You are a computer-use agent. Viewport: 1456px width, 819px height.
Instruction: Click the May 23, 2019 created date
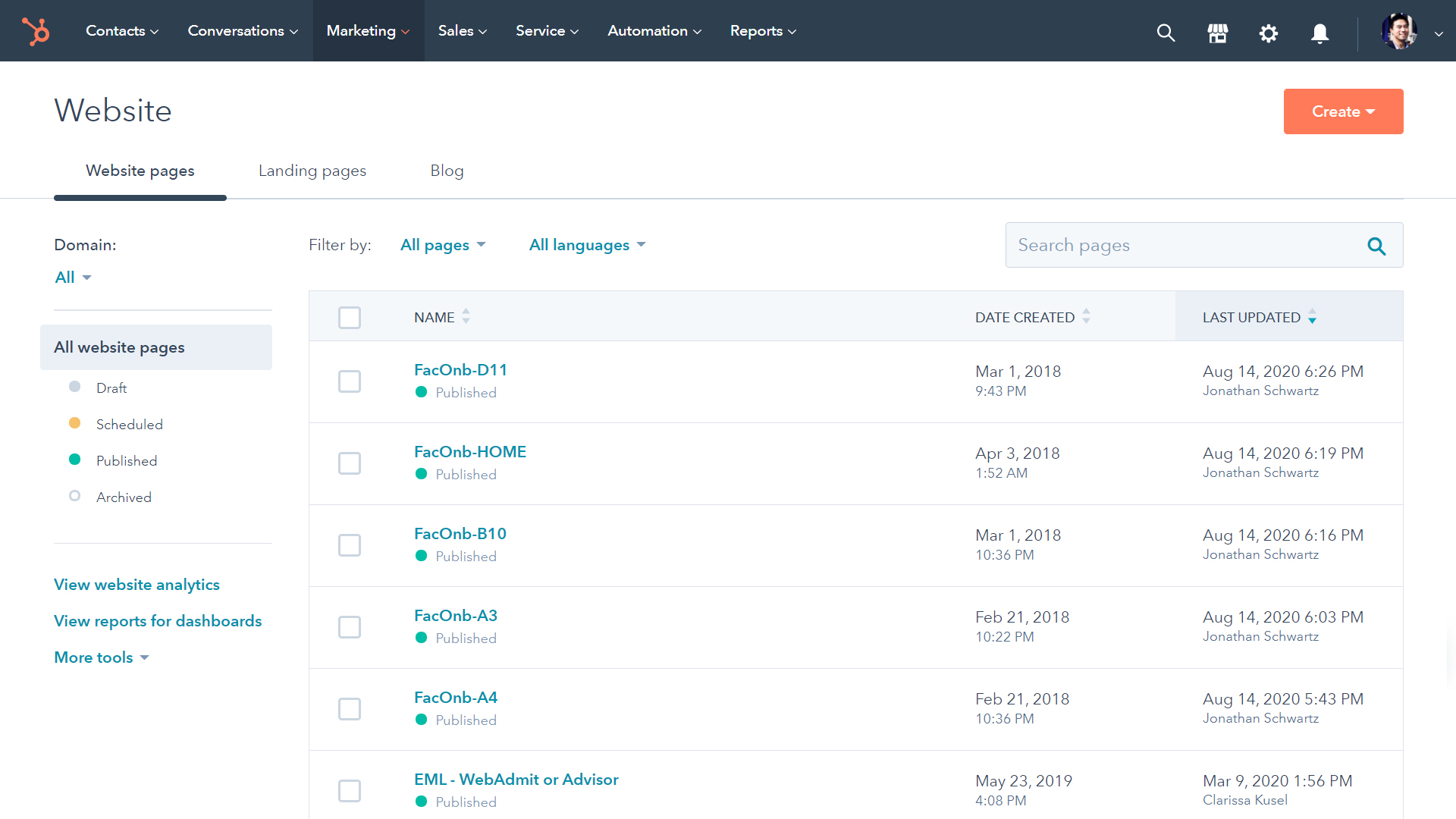1024,781
